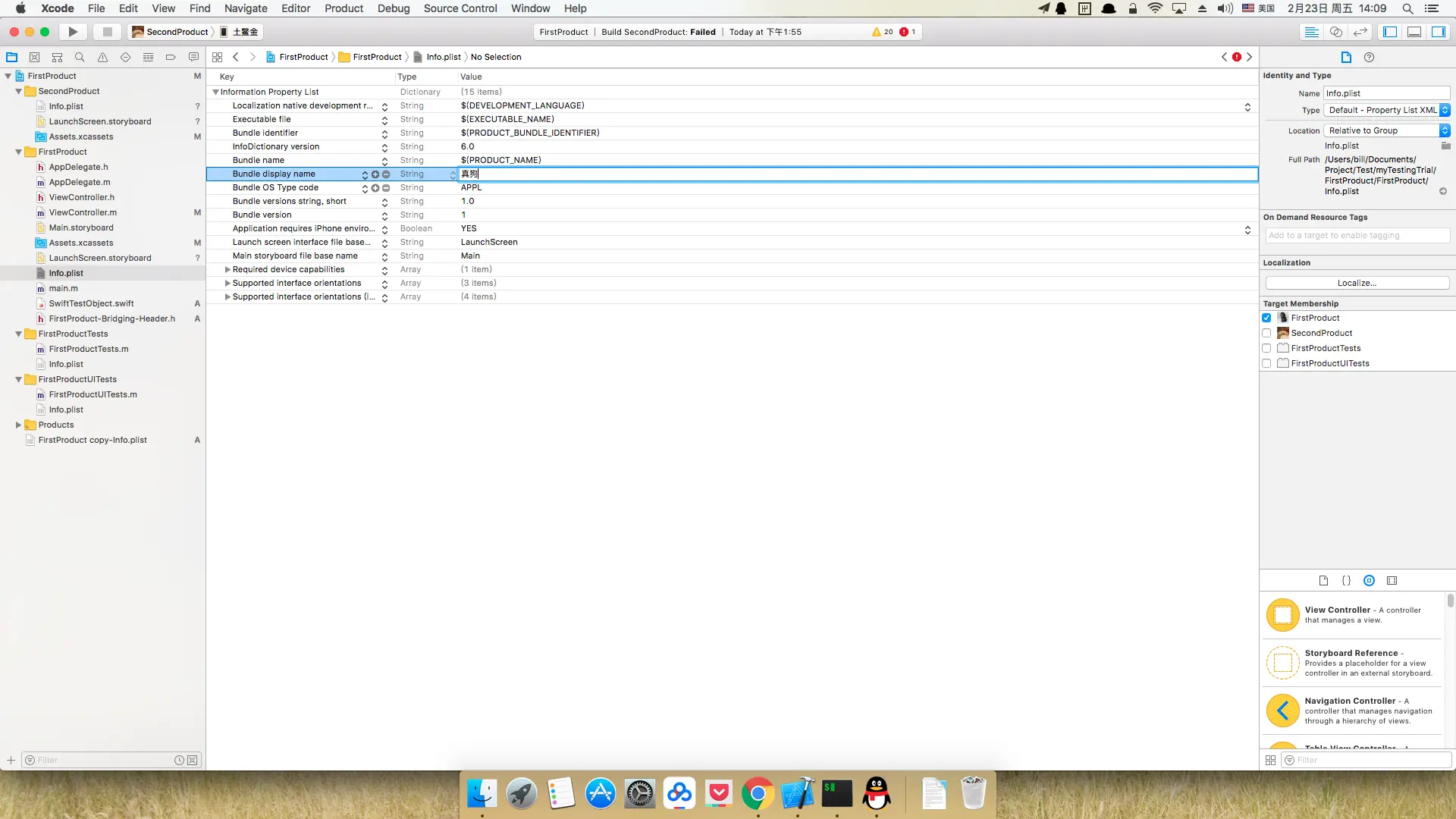Open the Source Control menu
This screenshot has height=819, width=1456.
pyautogui.click(x=460, y=8)
